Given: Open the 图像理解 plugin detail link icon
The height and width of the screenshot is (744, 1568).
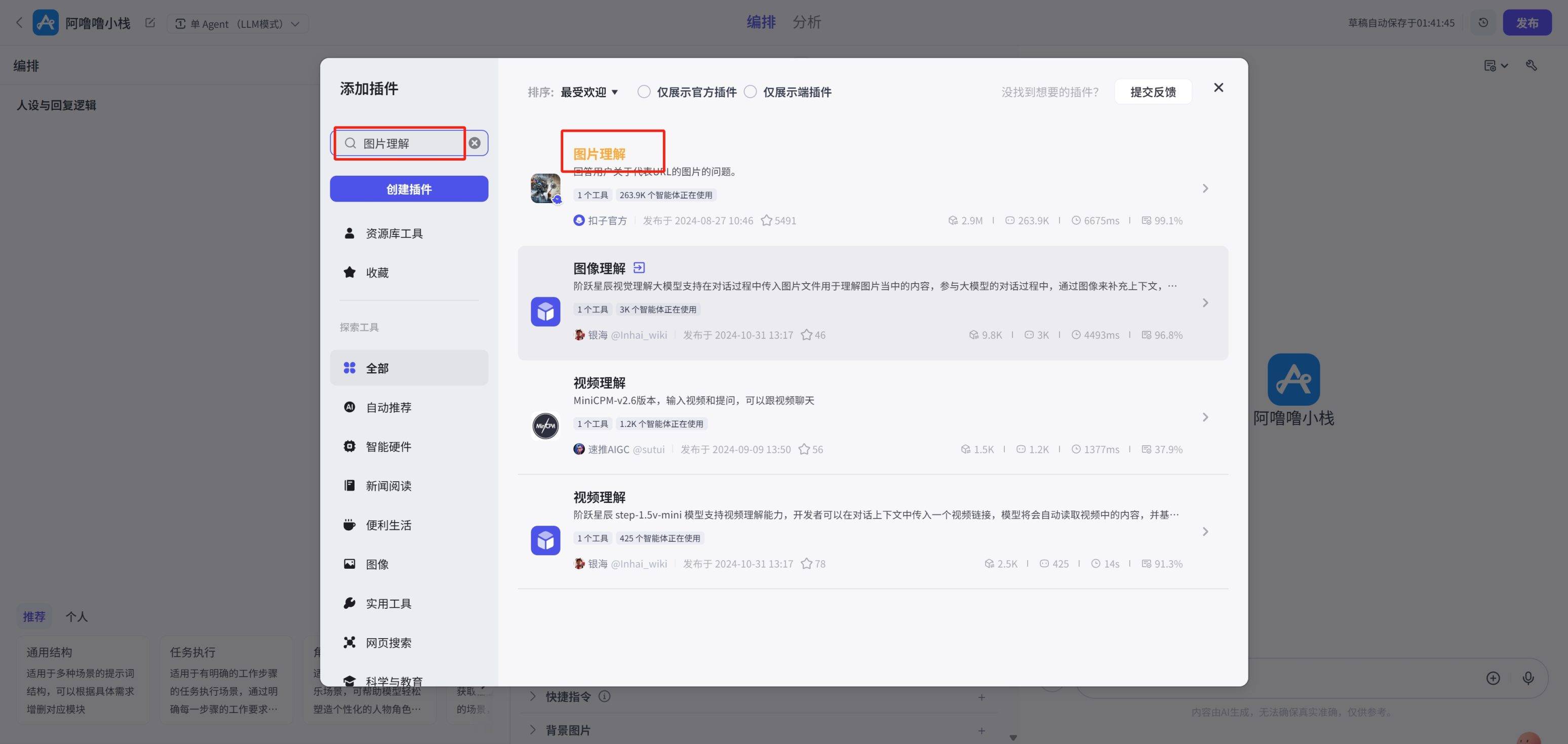Looking at the screenshot, I should click(639, 267).
